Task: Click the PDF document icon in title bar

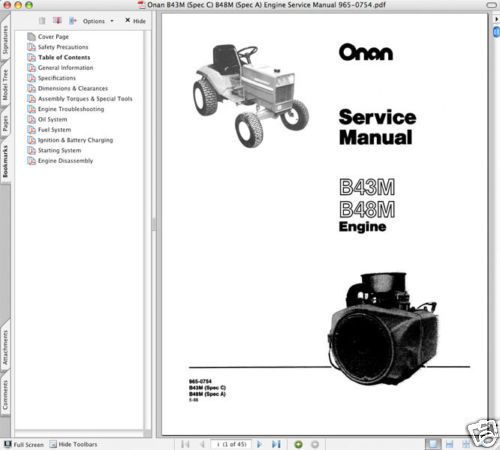Action: [141, 5]
